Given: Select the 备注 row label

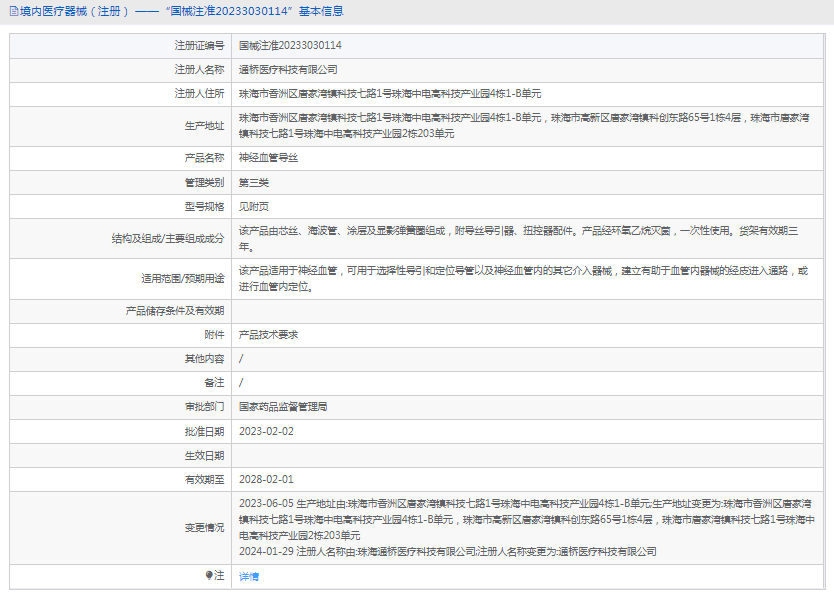Looking at the screenshot, I should (x=214, y=383).
